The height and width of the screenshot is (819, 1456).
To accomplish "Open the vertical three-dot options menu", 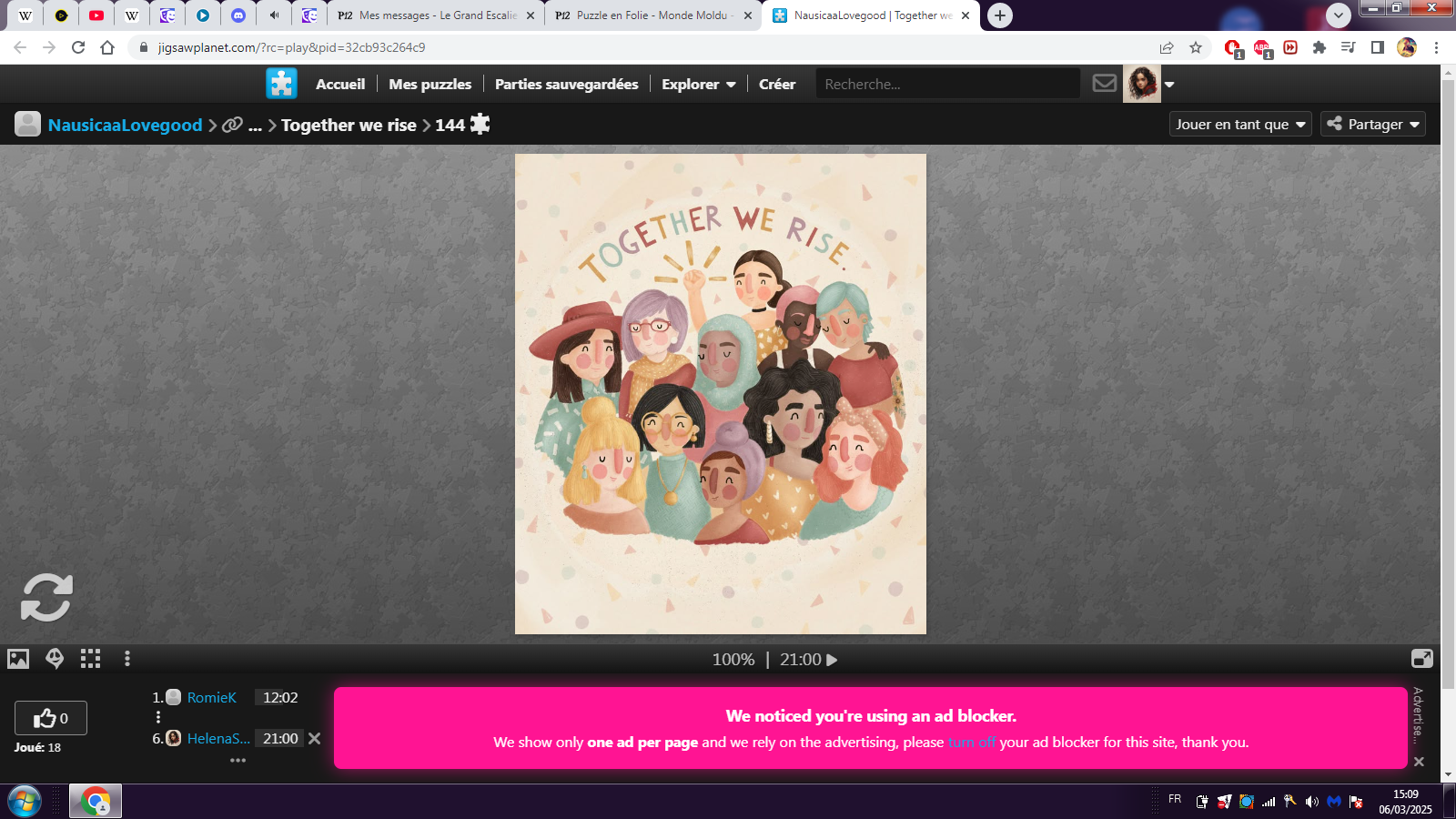I will [x=127, y=659].
